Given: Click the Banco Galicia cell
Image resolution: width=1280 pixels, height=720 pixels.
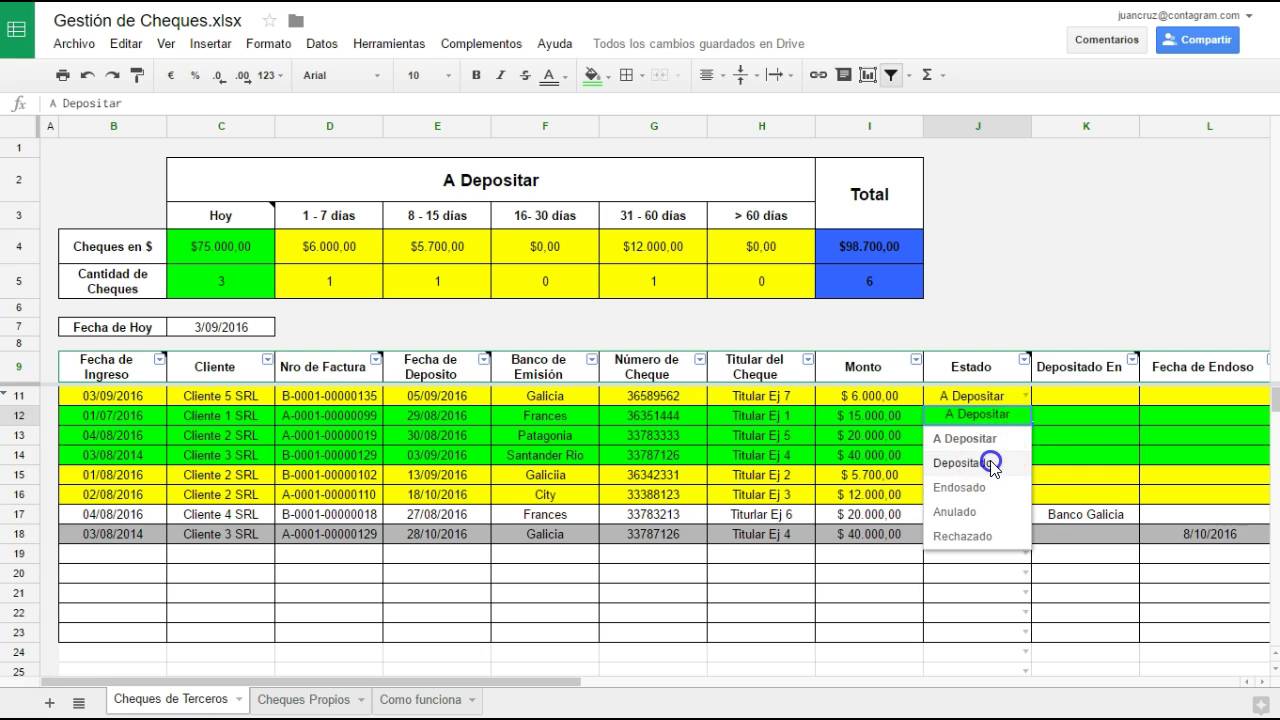Looking at the screenshot, I should click(1086, 514).
